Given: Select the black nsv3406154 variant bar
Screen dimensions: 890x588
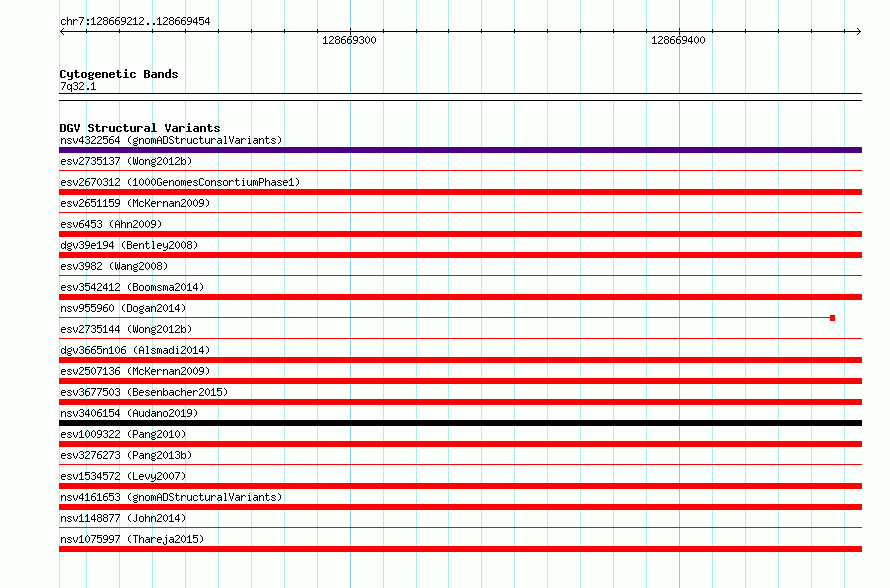Looking at the screenshot, I should (x=460, y=423).
